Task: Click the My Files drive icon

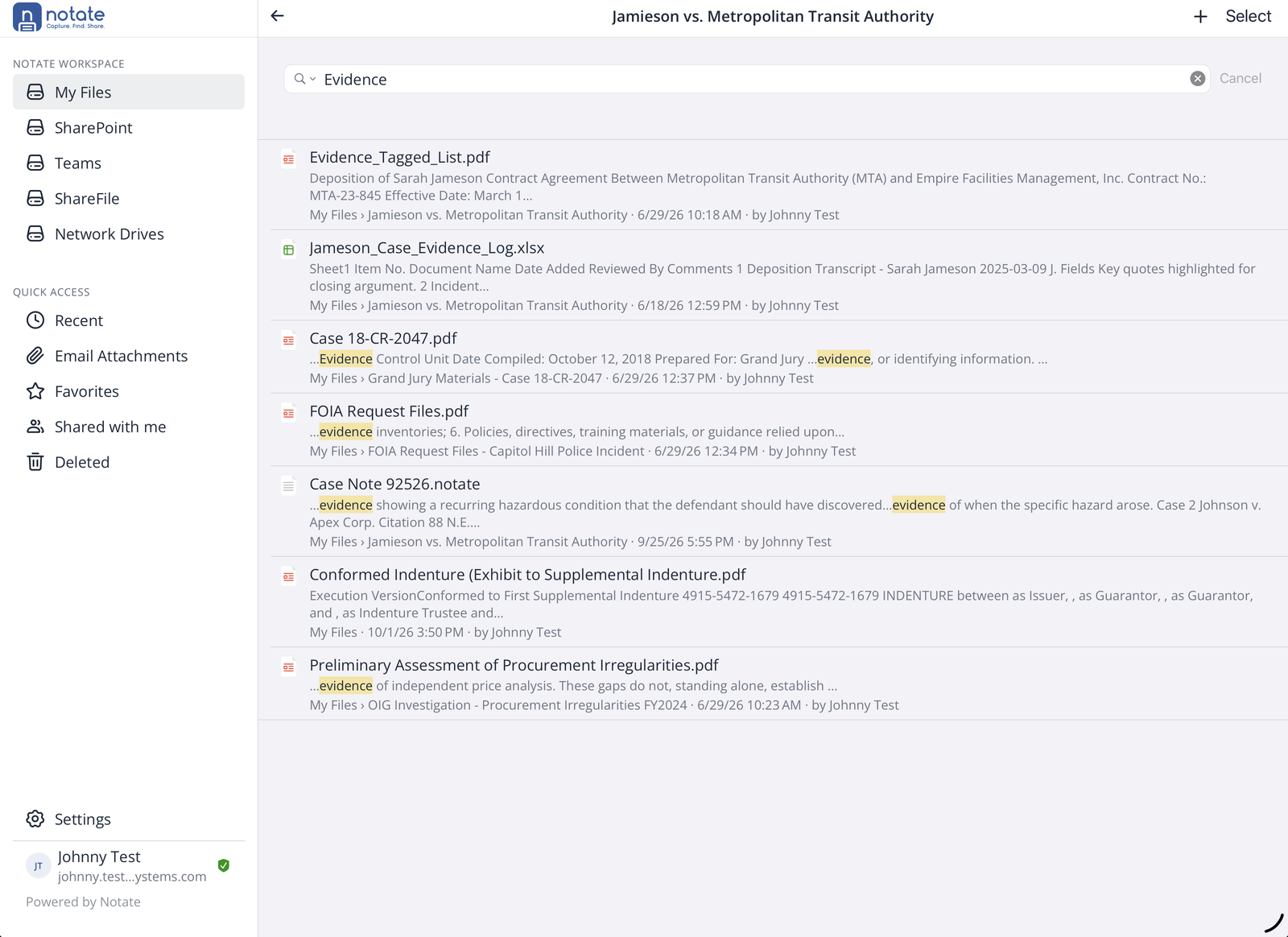Action: 35,92
